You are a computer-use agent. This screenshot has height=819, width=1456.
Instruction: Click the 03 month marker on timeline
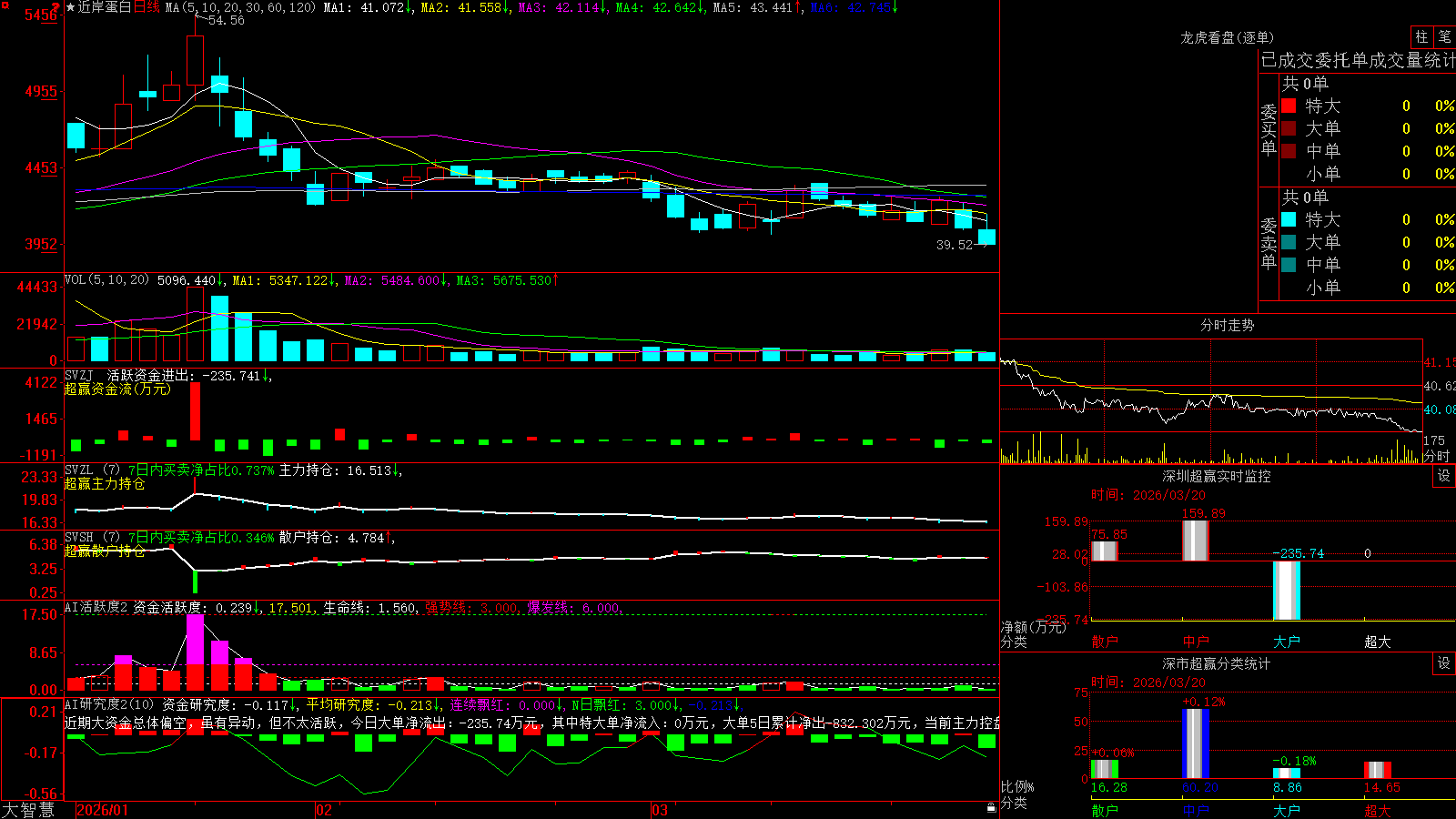point(660,810)
